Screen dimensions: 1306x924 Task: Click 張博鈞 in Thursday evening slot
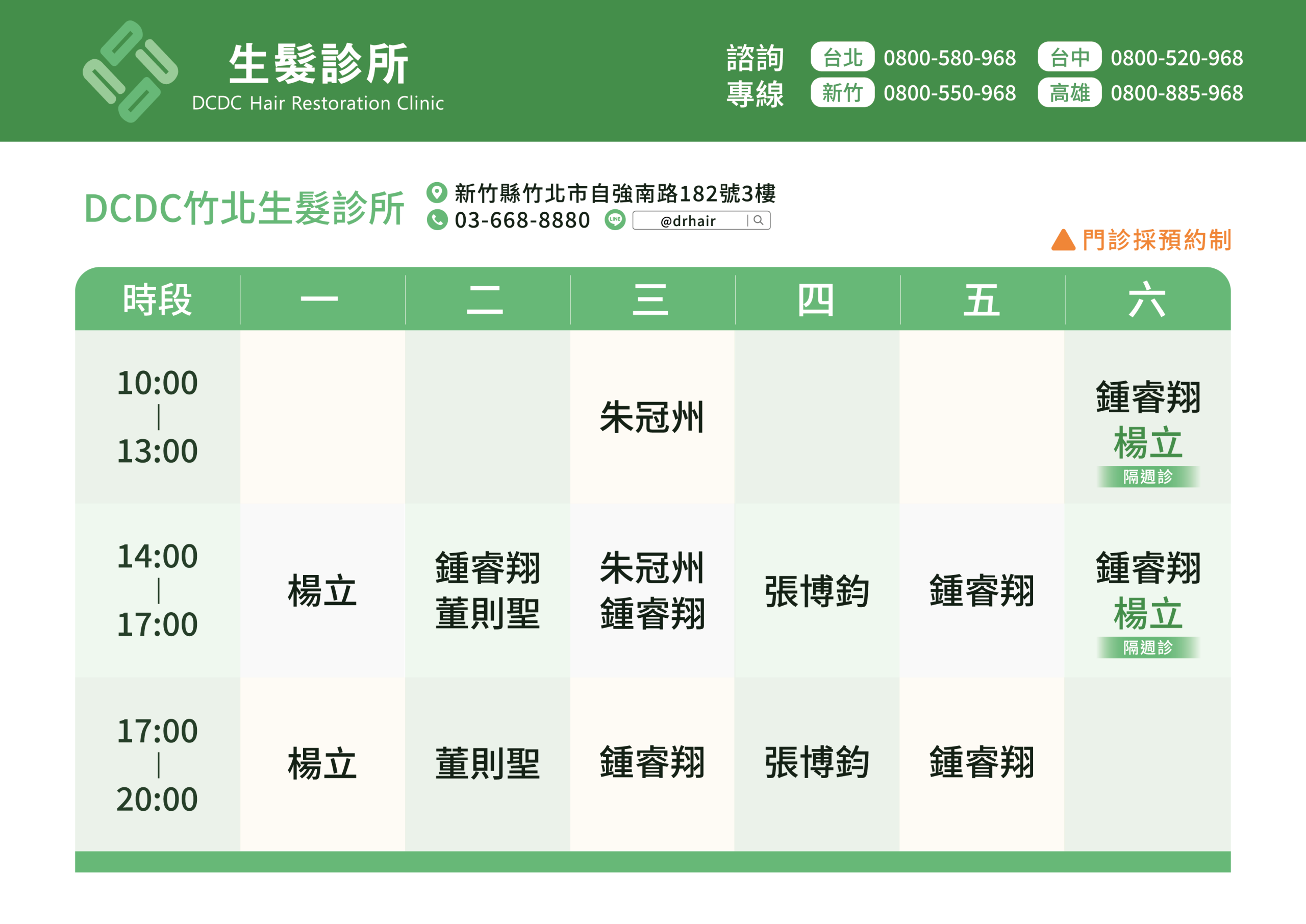coord(817,762)
